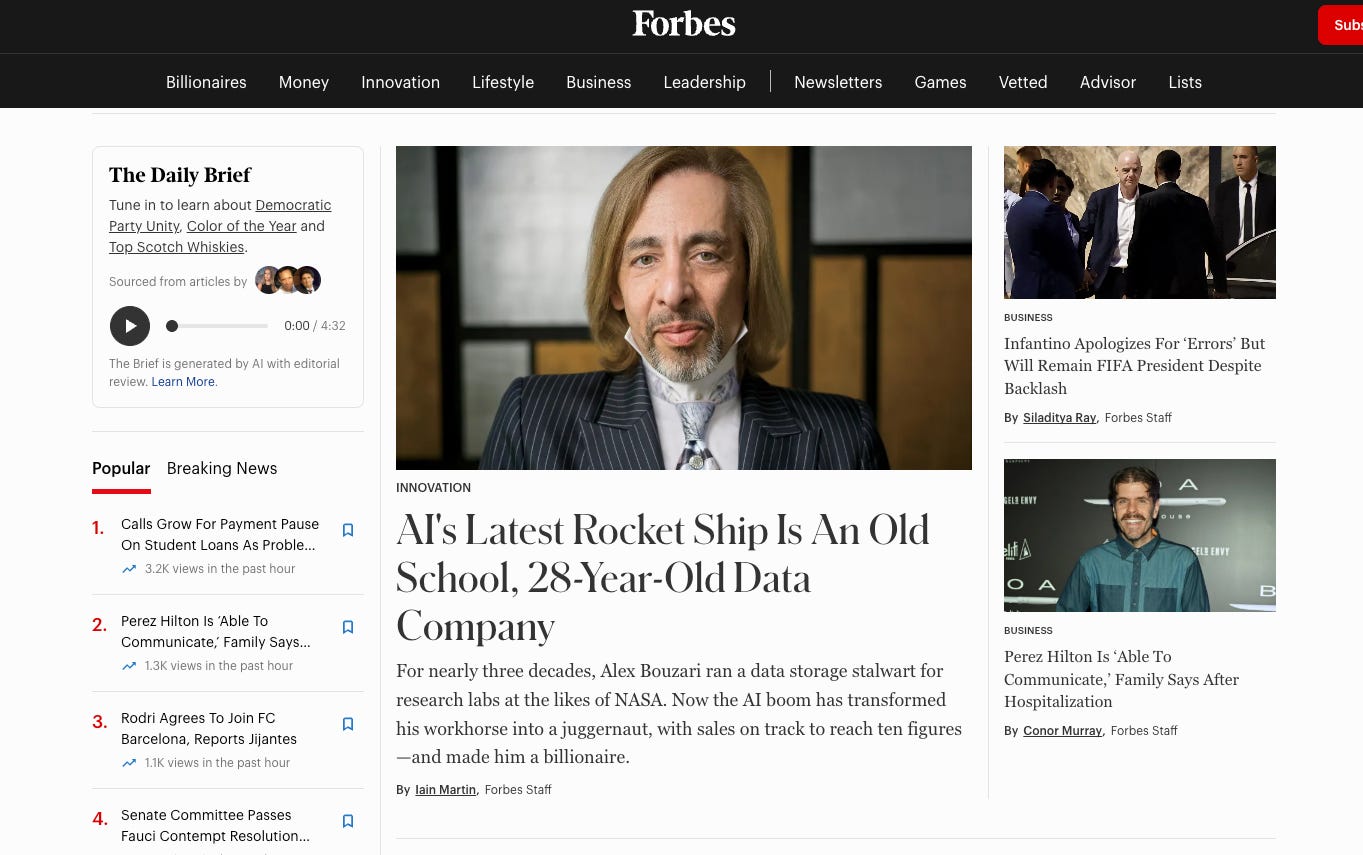Click the Perez Hilton article thumbnail

point(1140,535)
